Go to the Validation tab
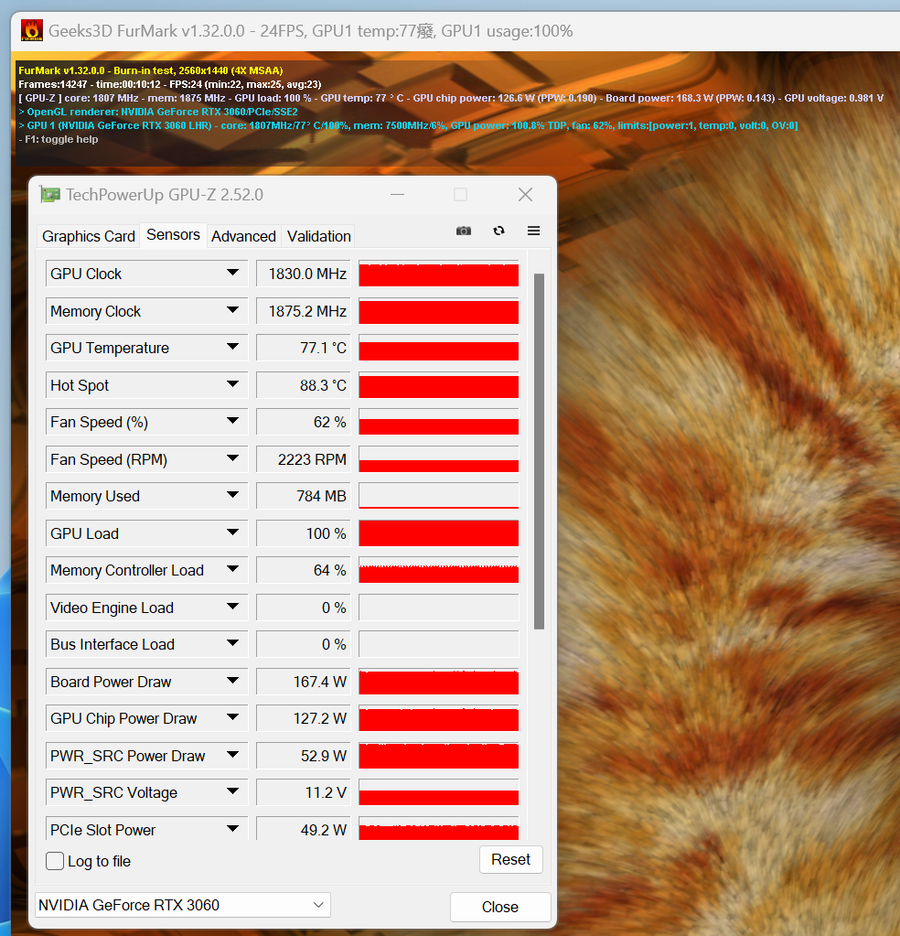Screen dimensions: 900x936 click(x=319, y=236)
